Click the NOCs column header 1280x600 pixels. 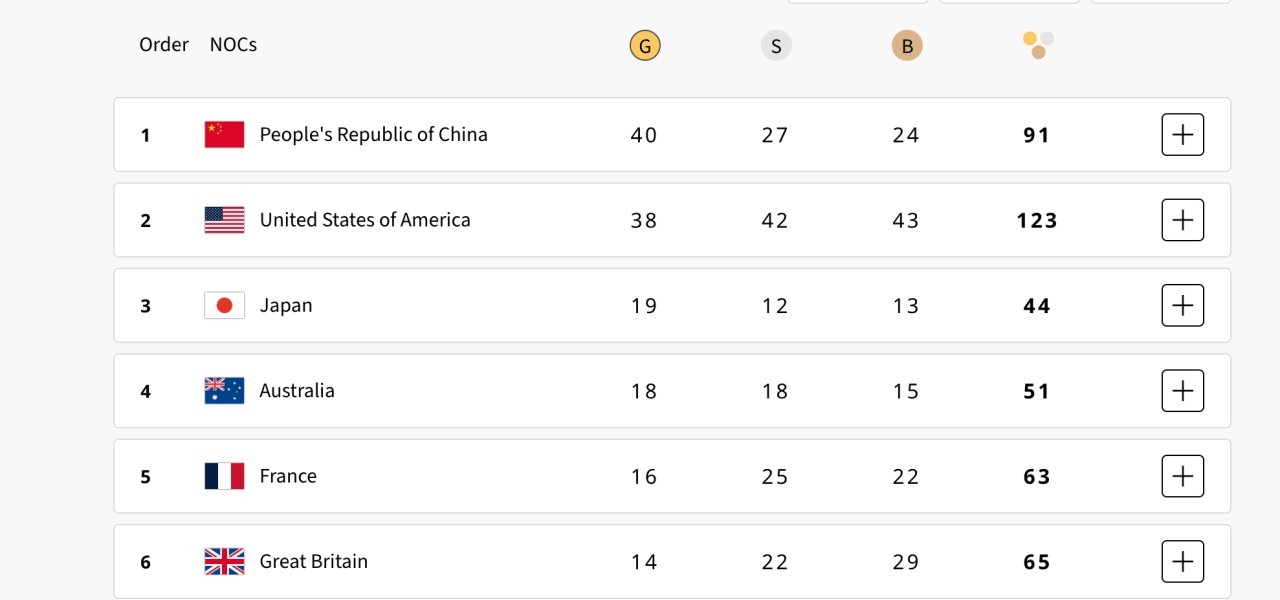point(233,45)
